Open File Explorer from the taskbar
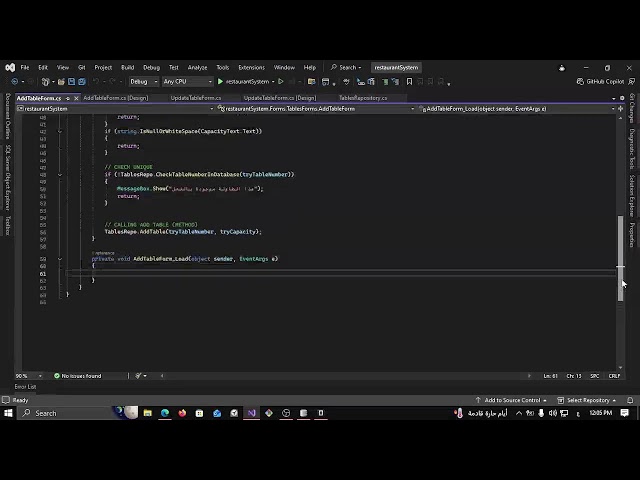 pyautogui.click(x=148, y=413)
